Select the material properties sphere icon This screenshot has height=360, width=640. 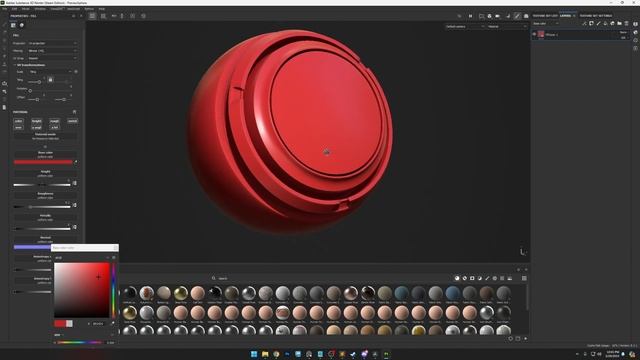pyautogui.click(x=22, y=25)
